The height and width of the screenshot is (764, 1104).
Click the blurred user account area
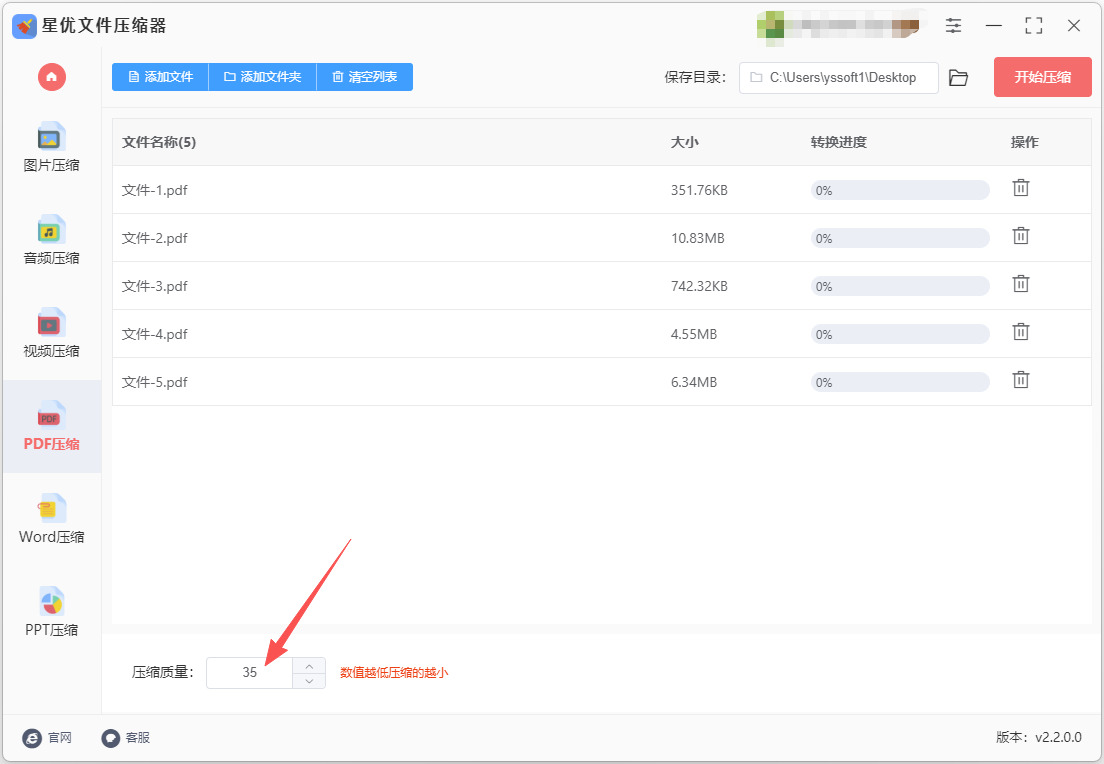coord(839,27)
